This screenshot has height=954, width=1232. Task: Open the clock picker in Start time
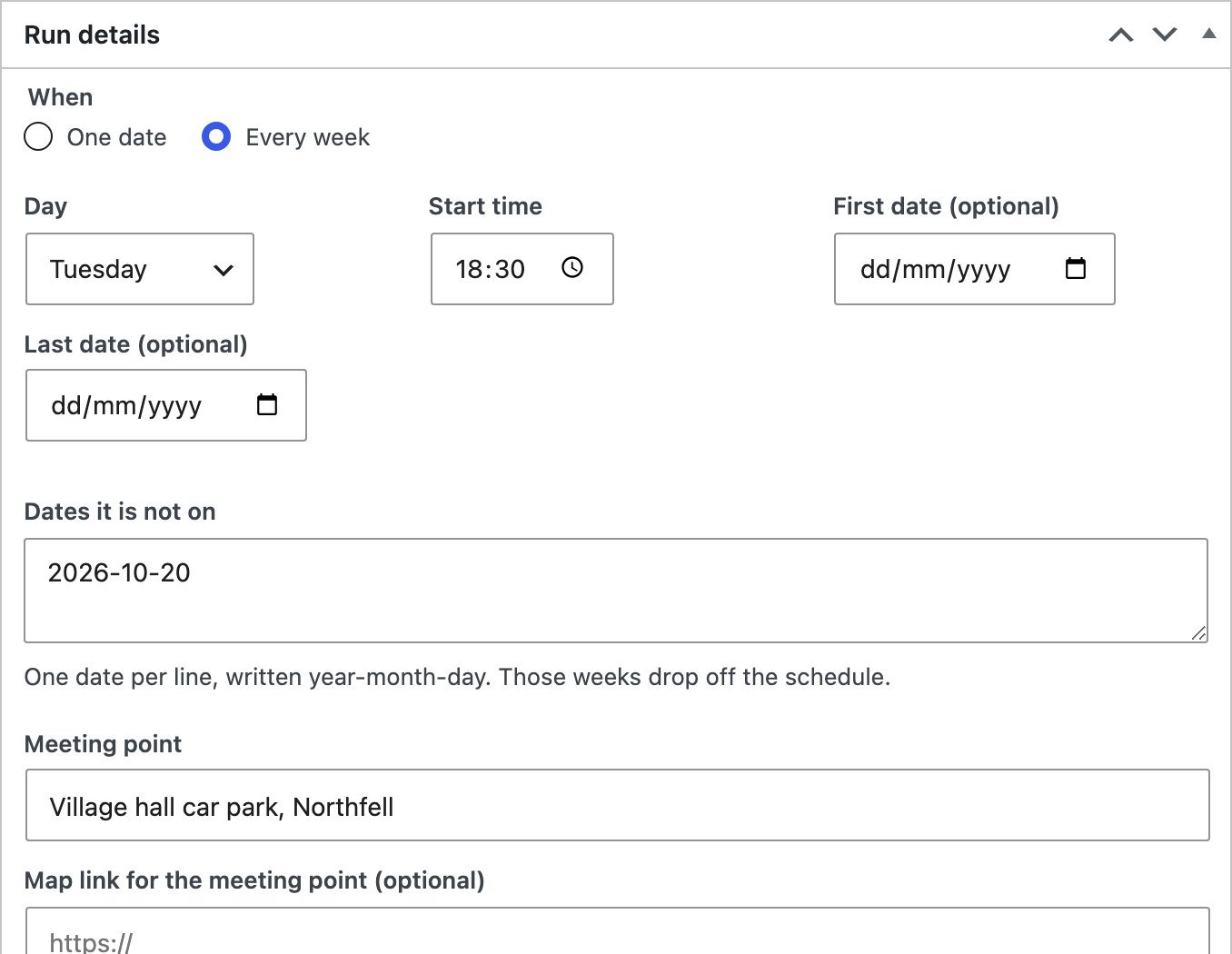pos(572,267)
